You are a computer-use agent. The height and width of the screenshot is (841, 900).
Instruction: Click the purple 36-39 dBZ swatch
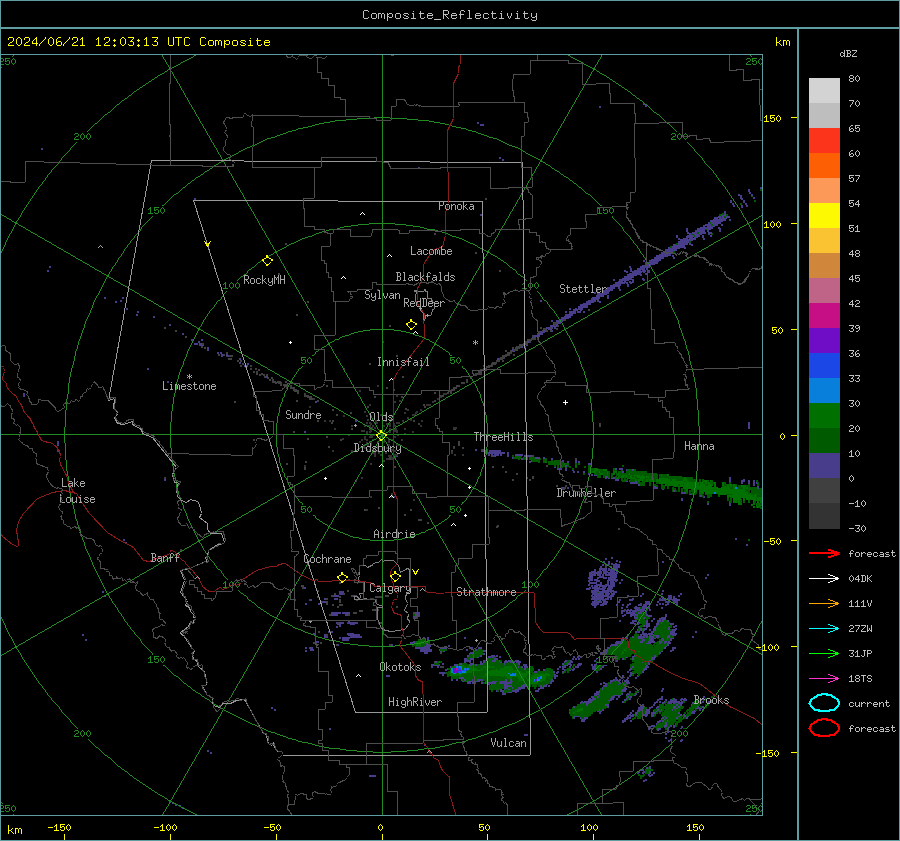pyautogui.click(x=824, y=341)
